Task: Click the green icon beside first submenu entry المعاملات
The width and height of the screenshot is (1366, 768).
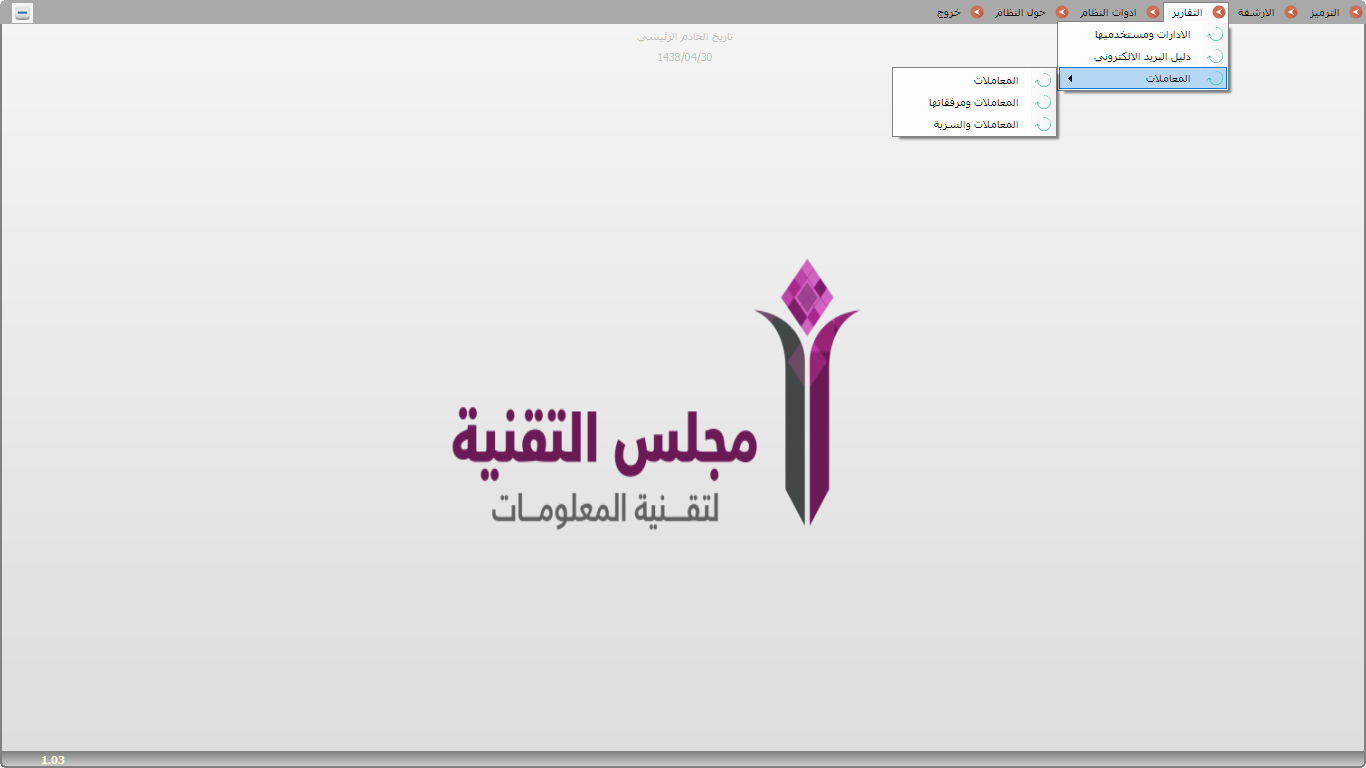Action: pyautogui.click(x=1043, y=81)
